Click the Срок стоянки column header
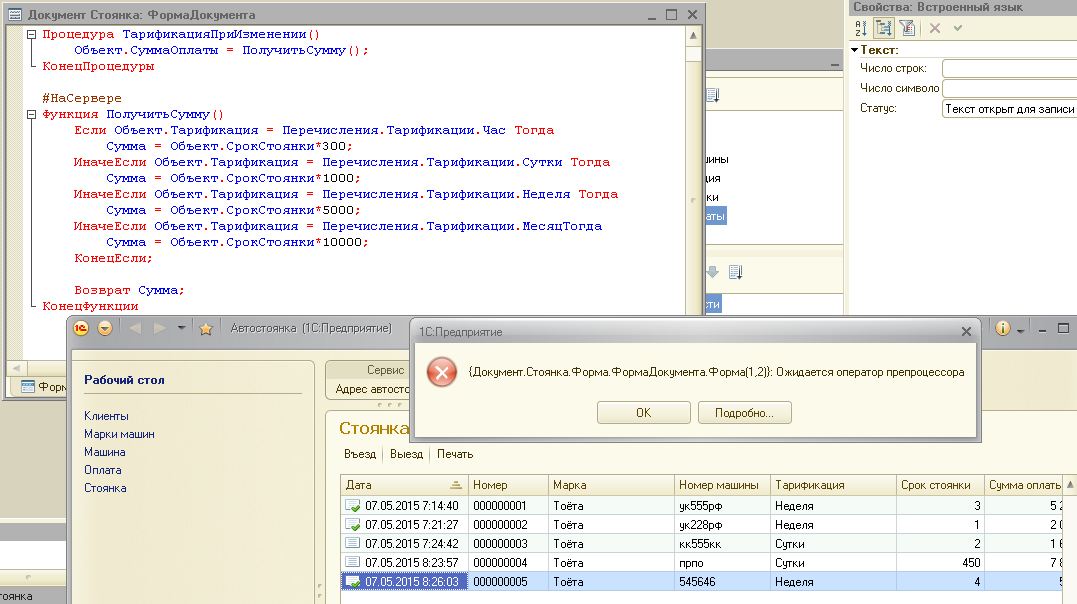The image size is (1077, 604). [x=940, y=485]
